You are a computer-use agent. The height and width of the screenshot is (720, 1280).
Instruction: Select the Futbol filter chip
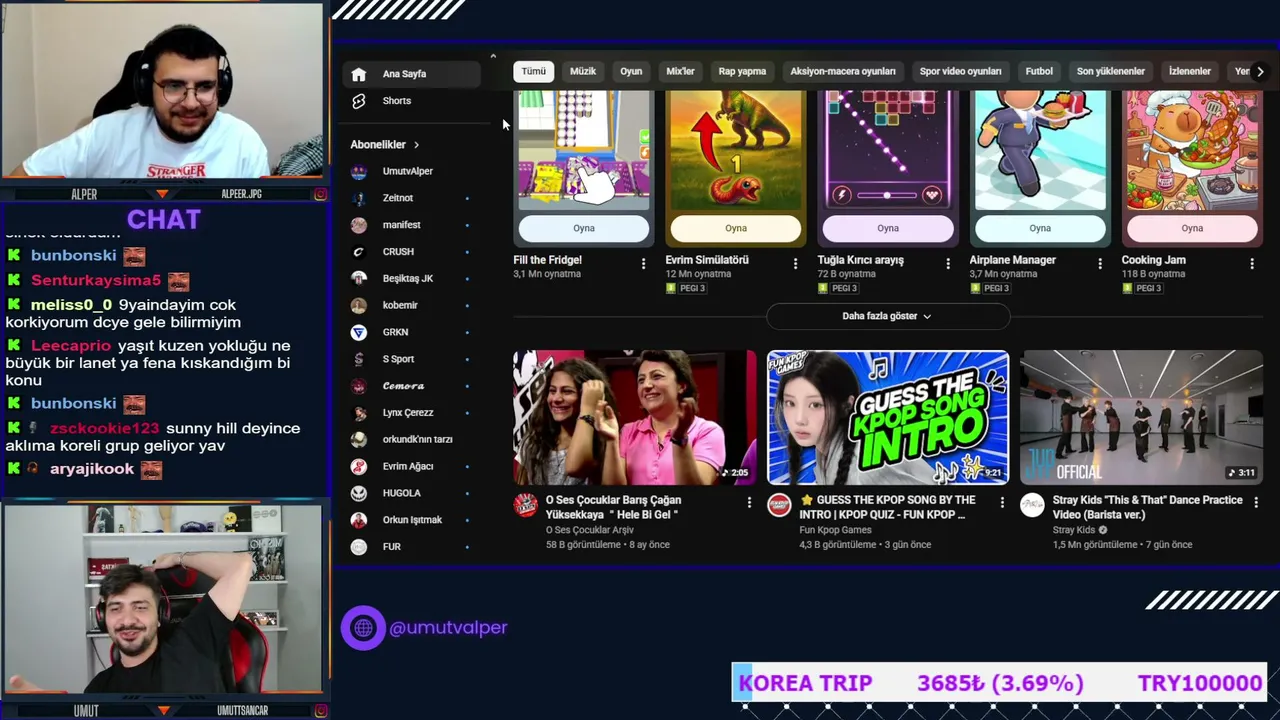point(1039,71)
